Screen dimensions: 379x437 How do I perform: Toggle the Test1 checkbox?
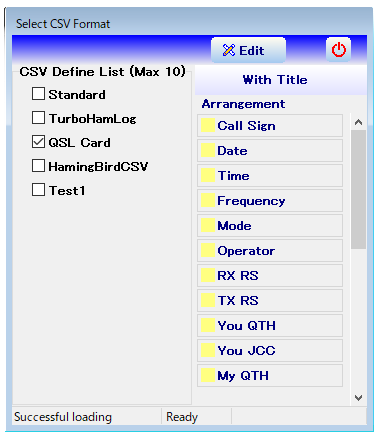[x=38, y=190]
